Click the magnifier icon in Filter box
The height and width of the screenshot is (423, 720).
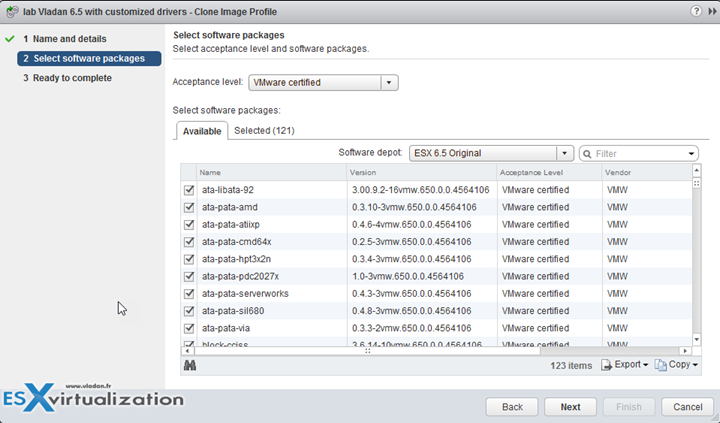click(x=587, y=154)
